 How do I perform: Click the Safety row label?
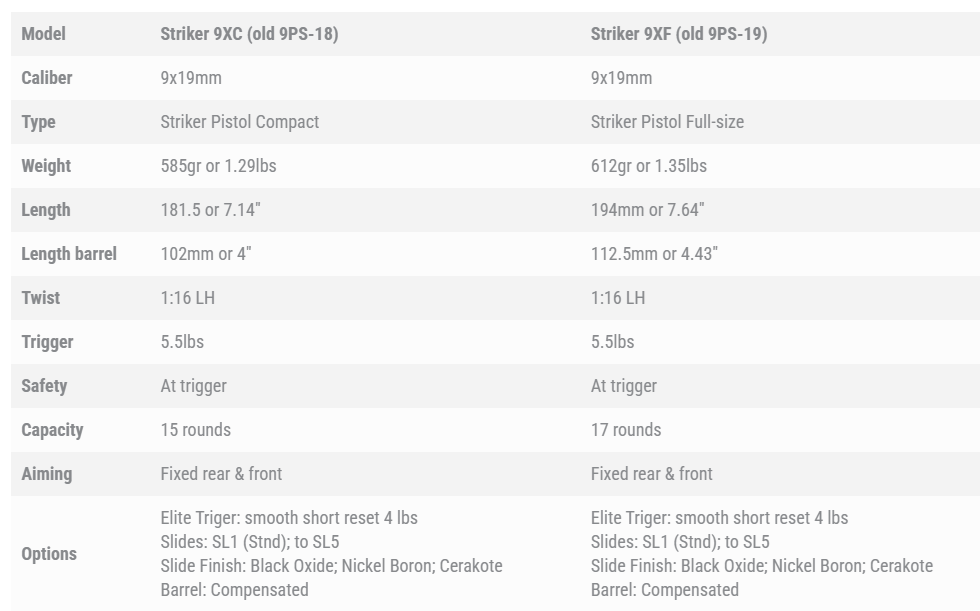(44, 386)
